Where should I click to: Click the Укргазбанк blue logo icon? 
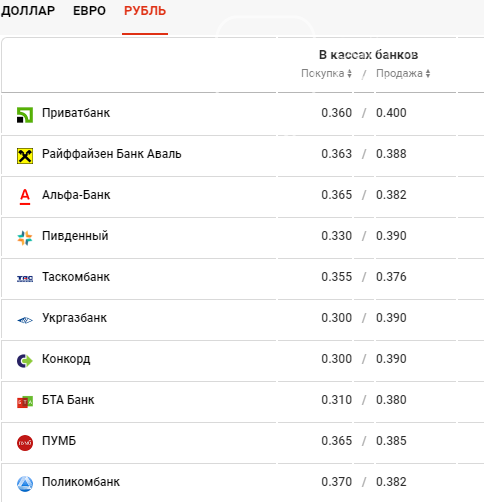pos(25,320)
